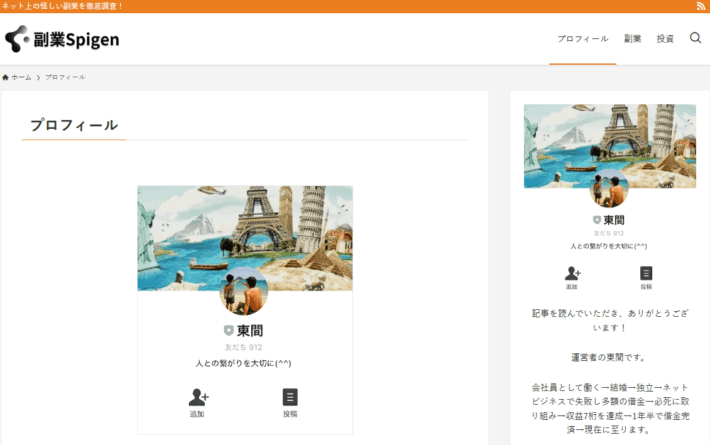Open the プロフィール navigation menu item
The image size is (710, 445).
click(583, 39)
